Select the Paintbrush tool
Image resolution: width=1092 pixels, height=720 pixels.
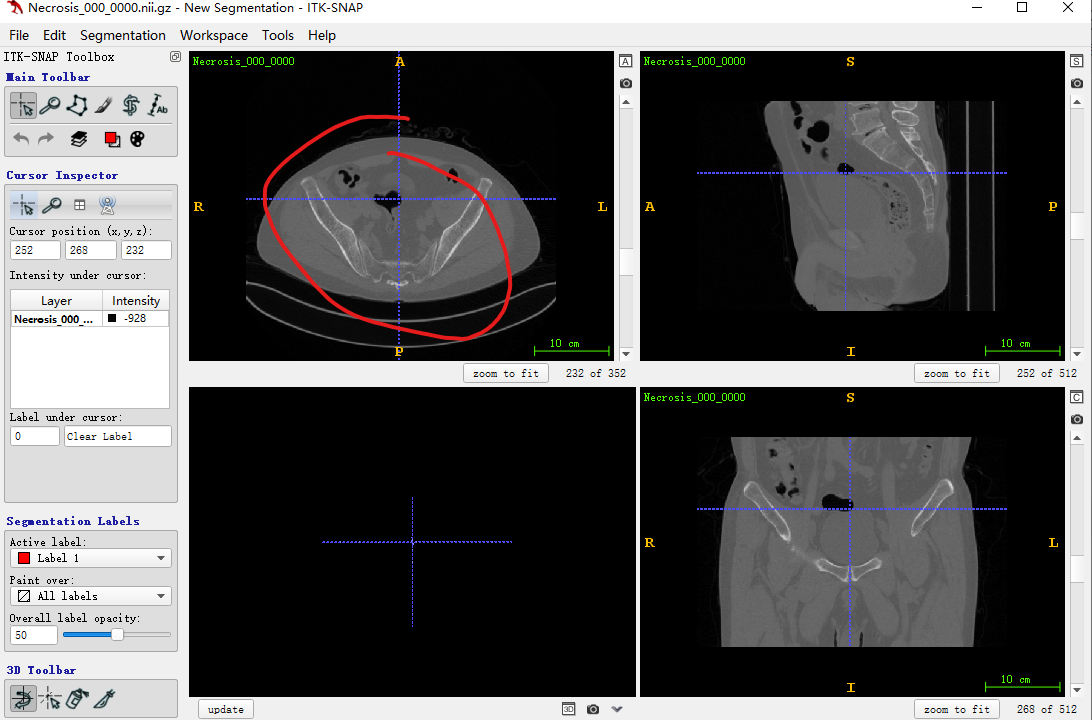104,106
